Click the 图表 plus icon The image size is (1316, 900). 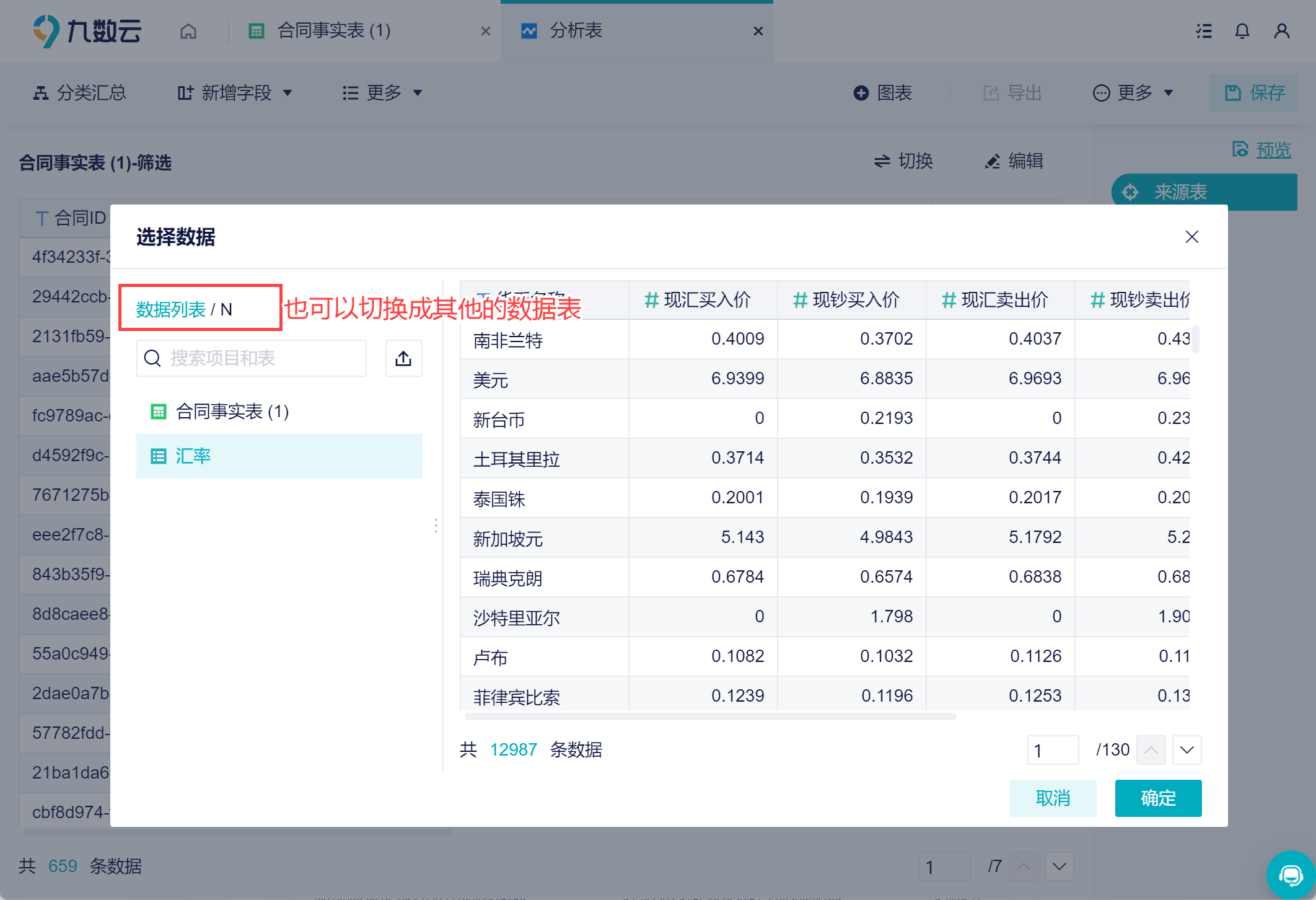(x=861, y=93)
